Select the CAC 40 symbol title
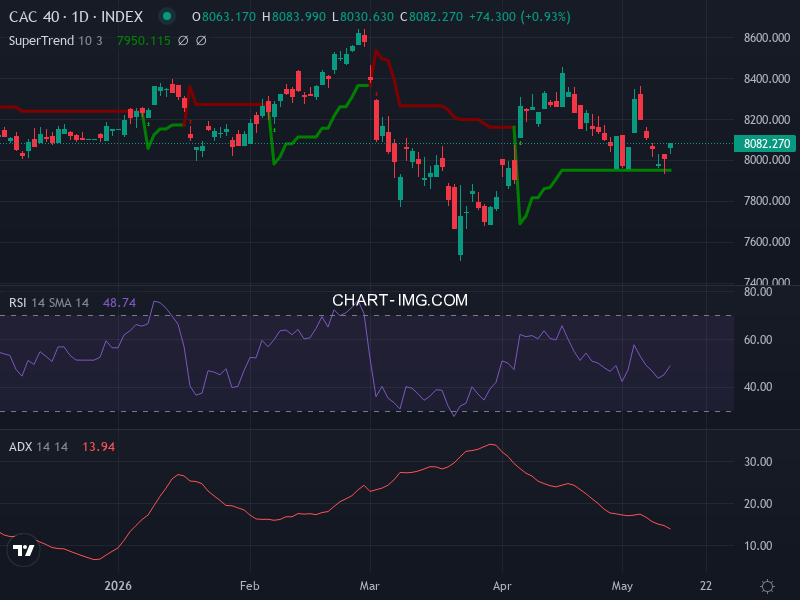 76,17
